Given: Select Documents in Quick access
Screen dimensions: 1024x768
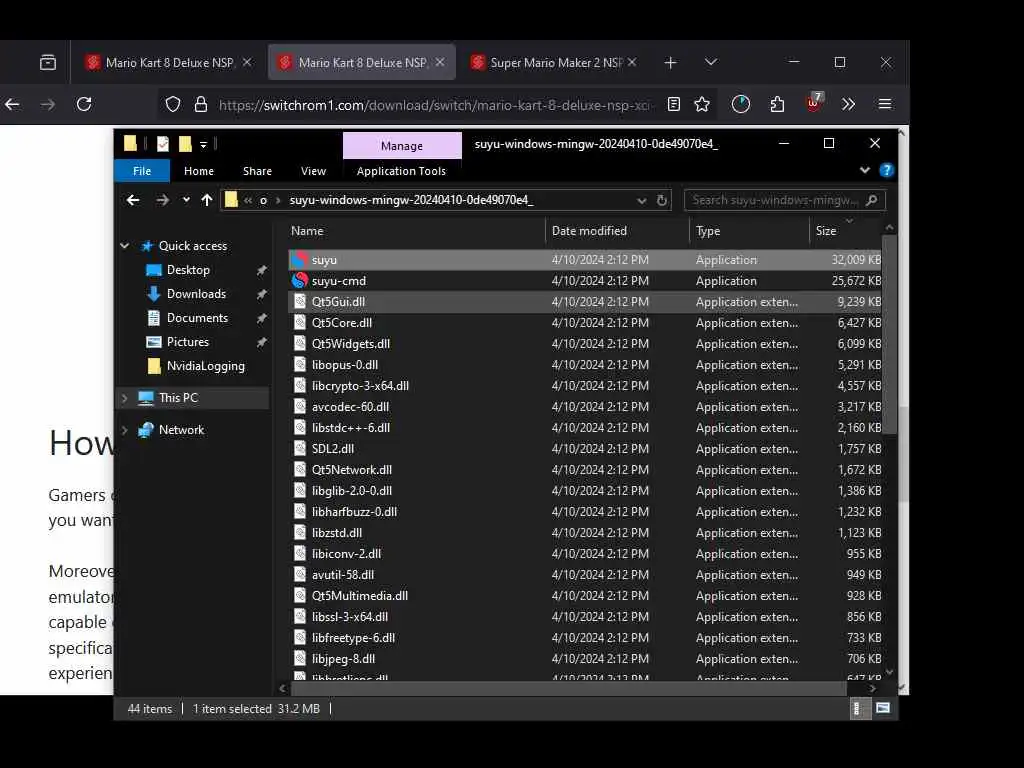Looking at the screenshot, I should point(197,318).
